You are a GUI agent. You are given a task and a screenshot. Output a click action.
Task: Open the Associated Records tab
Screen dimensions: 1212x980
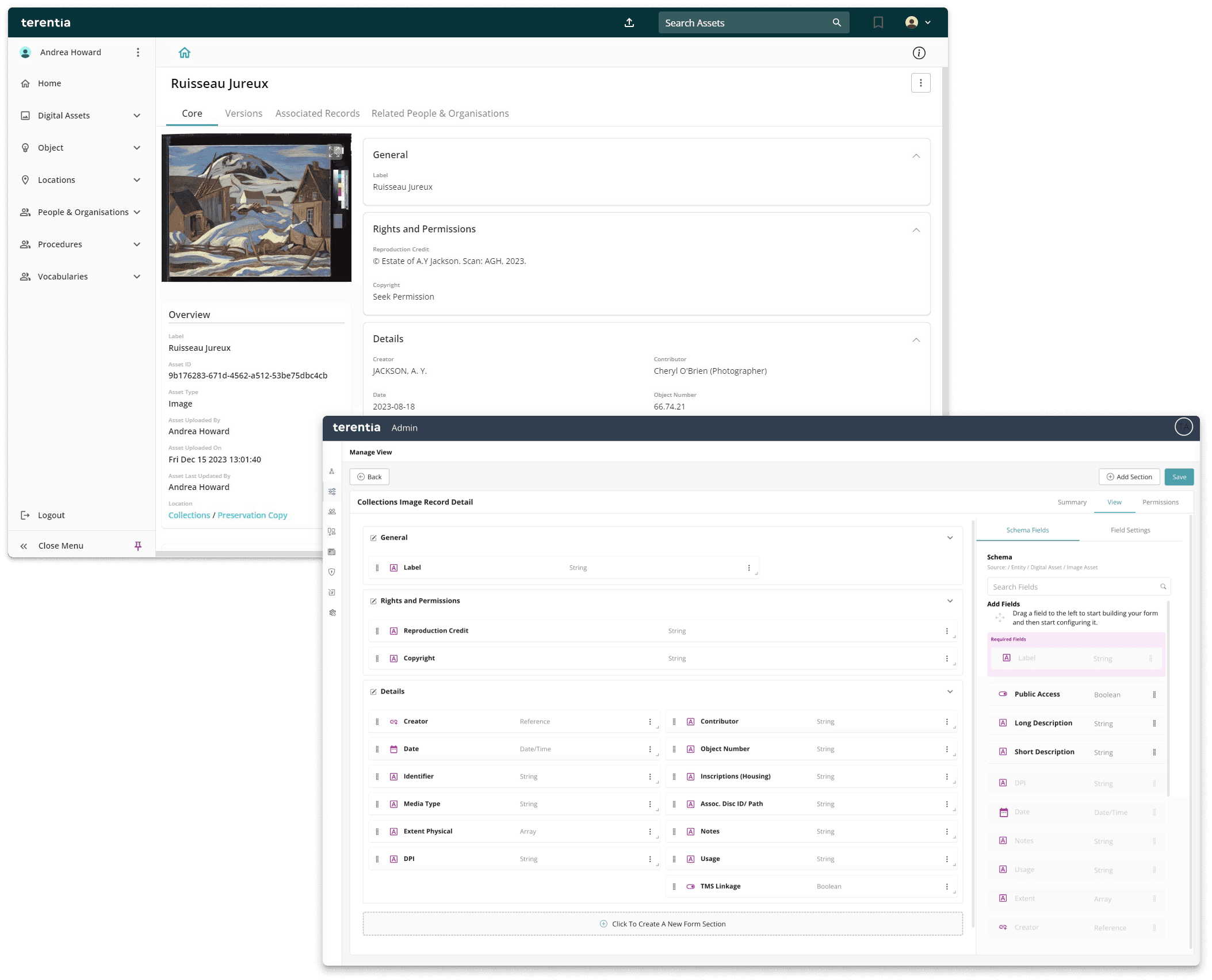[318, 113]
